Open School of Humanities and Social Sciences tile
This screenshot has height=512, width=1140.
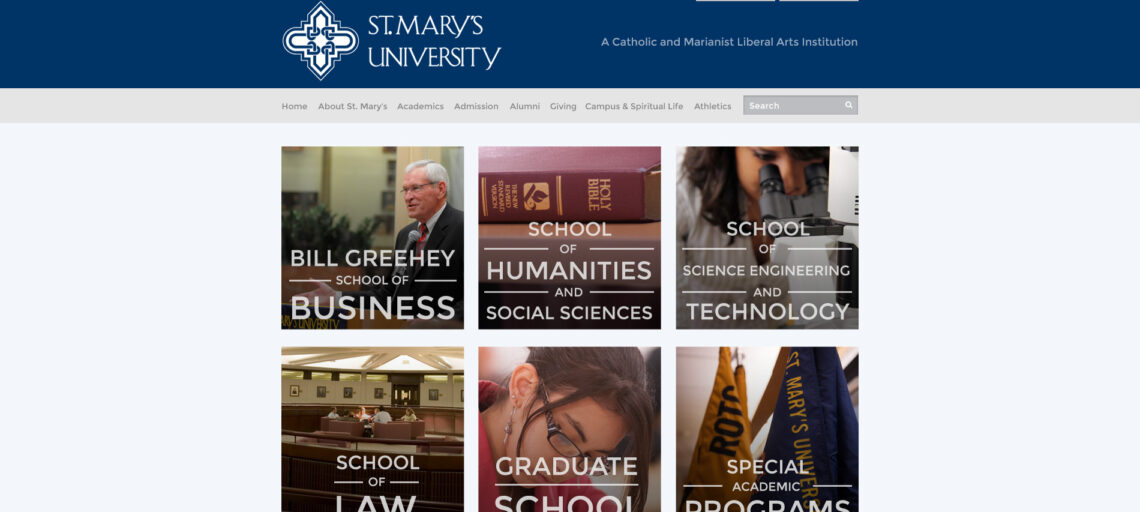click(569, 238)
